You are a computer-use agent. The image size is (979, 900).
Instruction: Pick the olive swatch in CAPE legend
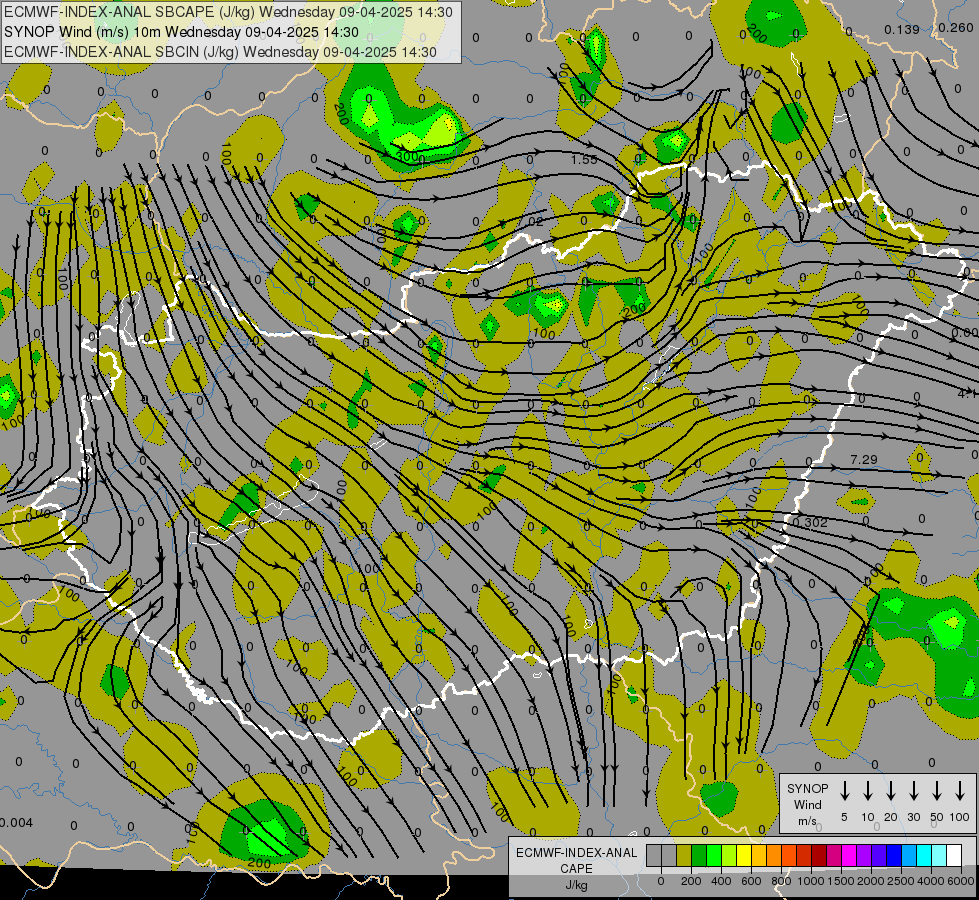pyautogui.click(x=684, y=855)
